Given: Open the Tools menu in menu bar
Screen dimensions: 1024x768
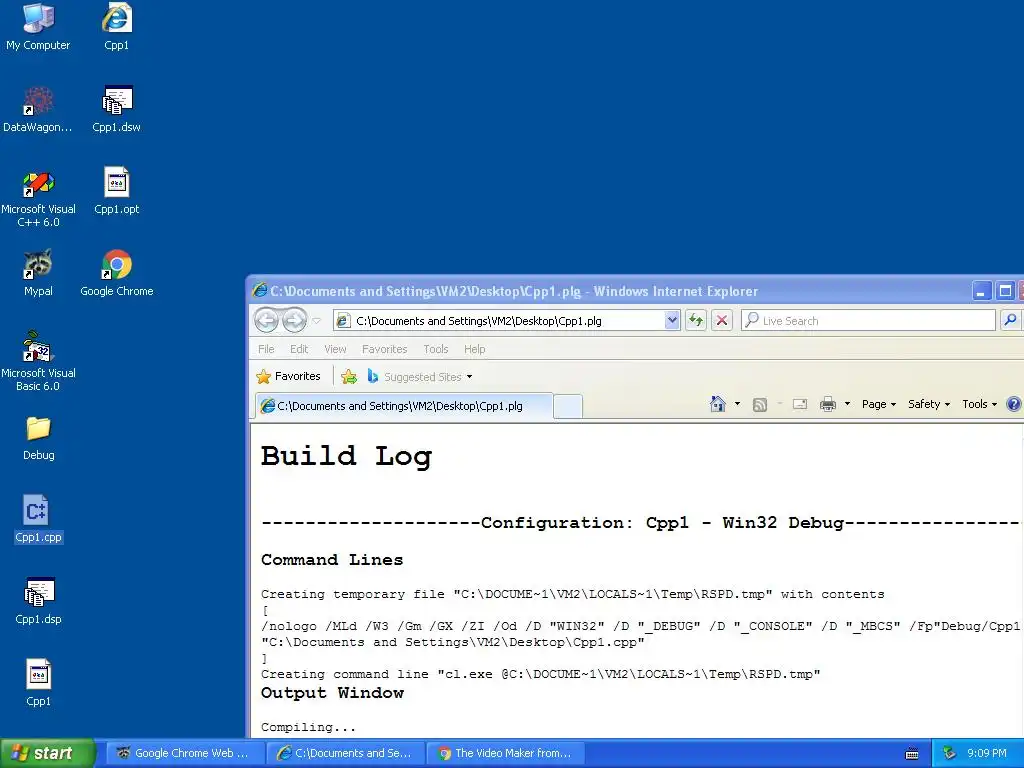Looking at the screenshot, I should click(436, 349).
